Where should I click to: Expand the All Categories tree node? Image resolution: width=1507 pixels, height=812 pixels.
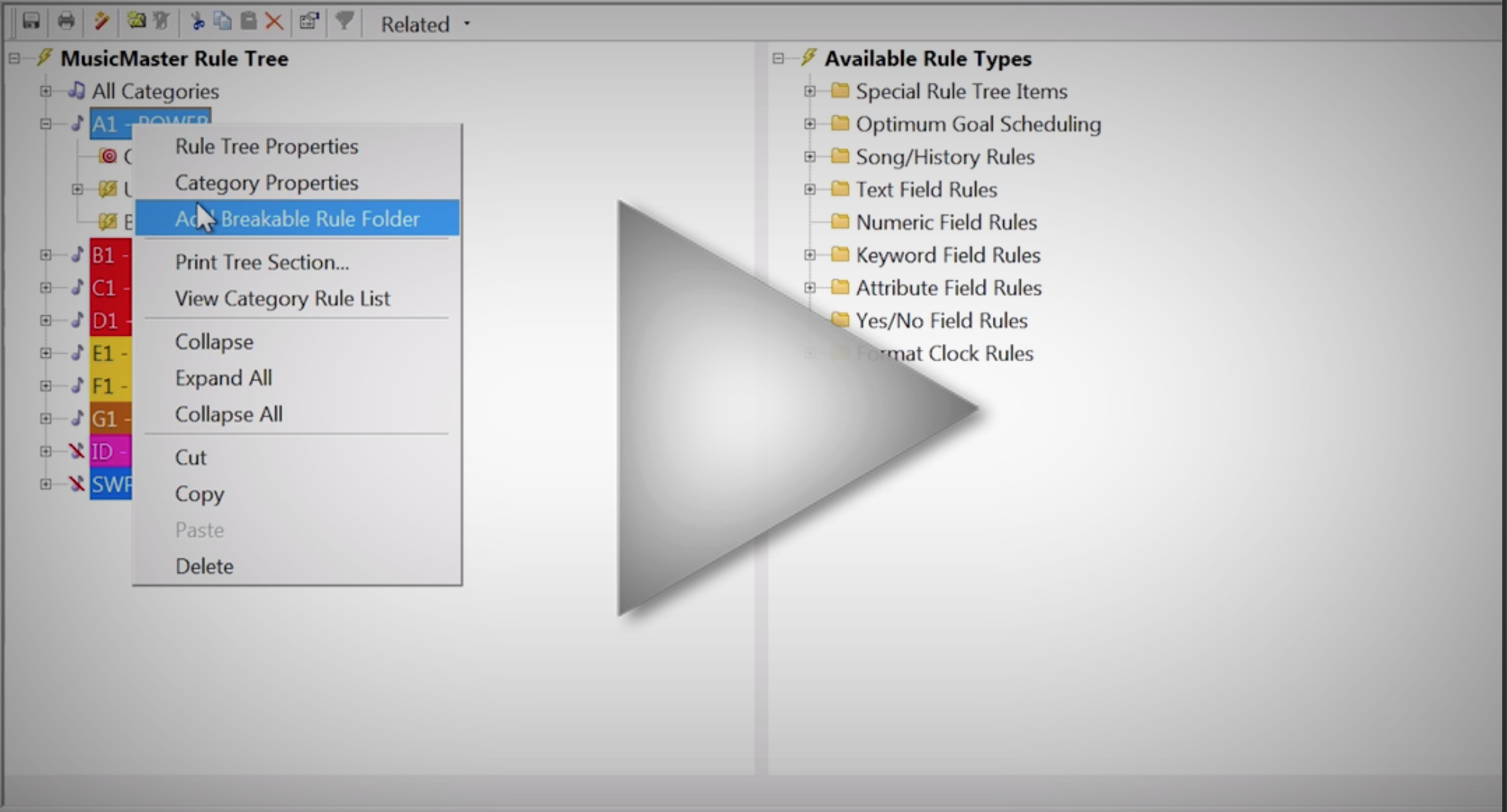pos(45,91)
